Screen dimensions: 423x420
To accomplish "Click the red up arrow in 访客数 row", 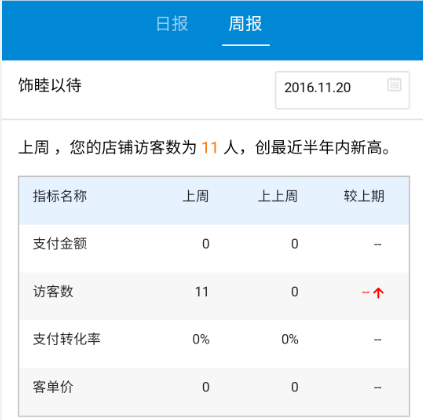I will point(378,293).
